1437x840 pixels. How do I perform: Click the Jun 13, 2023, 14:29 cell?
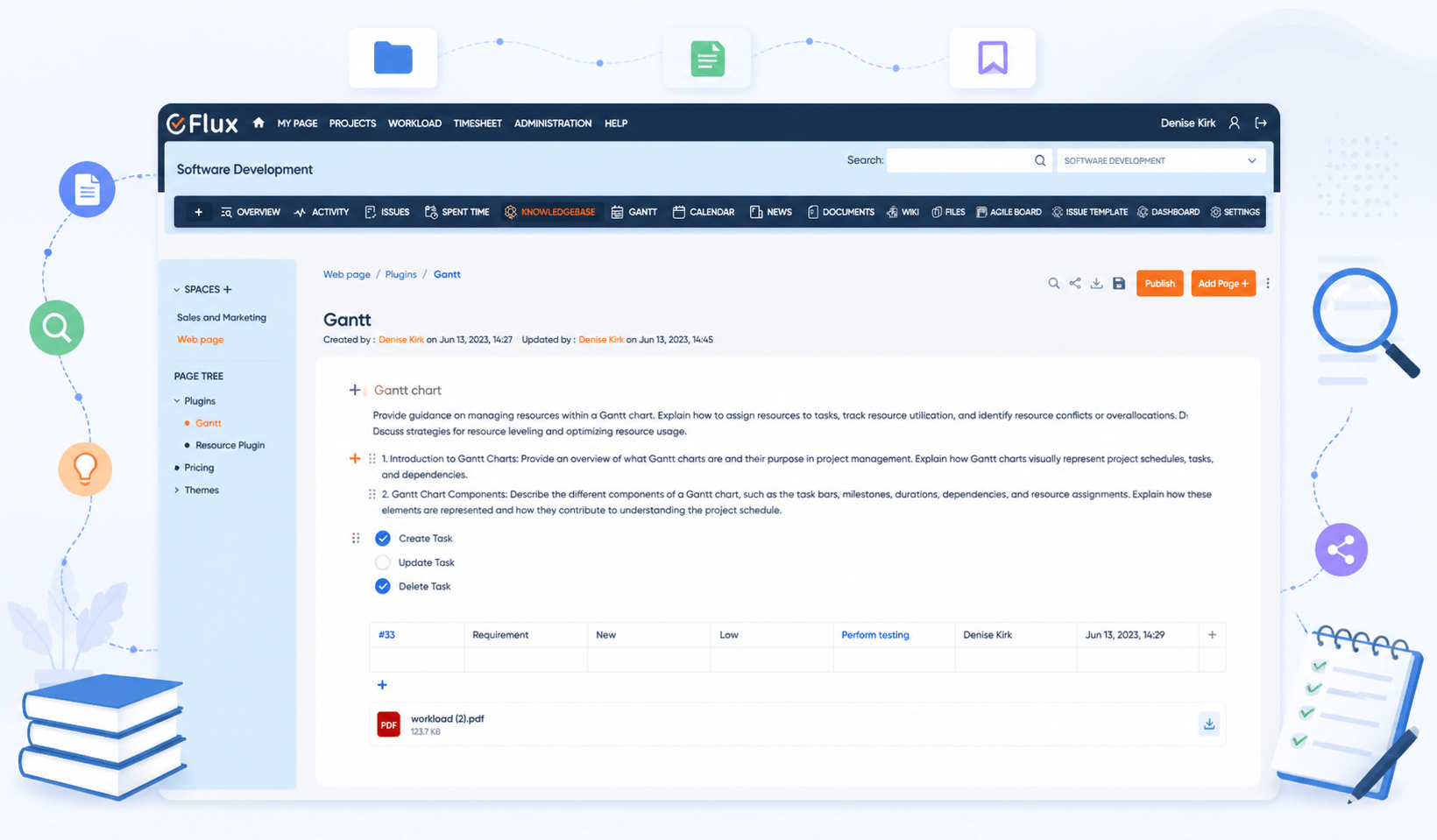tap(1136, 635)
